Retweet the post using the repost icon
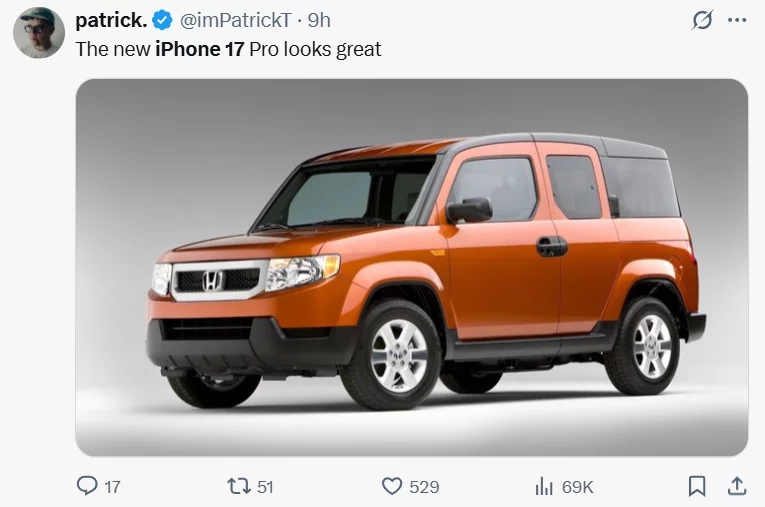Screen dimensions: 765x507 click(239, 486)
